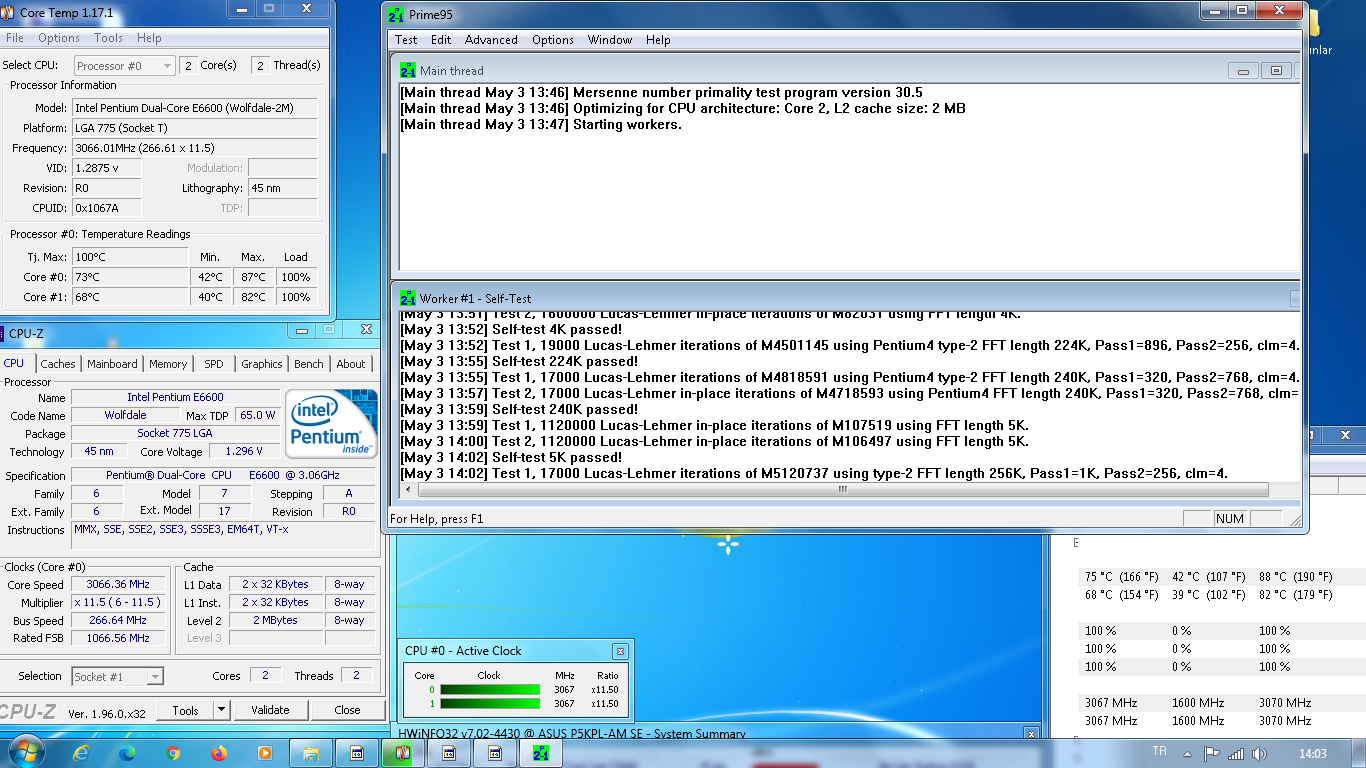Open Firefox from the taskbar

point(219,753)
